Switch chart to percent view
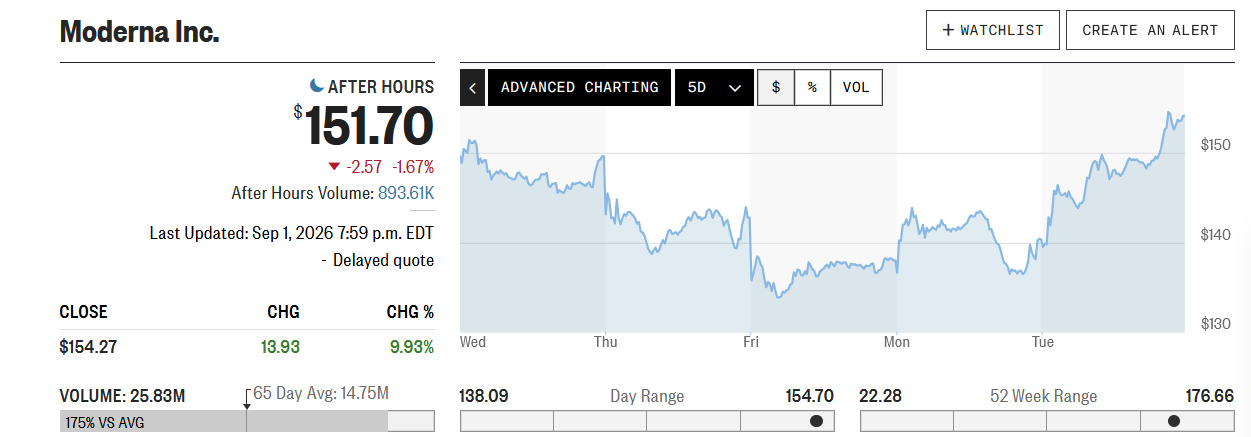The image size is (1251, 437). pos(812,87)
